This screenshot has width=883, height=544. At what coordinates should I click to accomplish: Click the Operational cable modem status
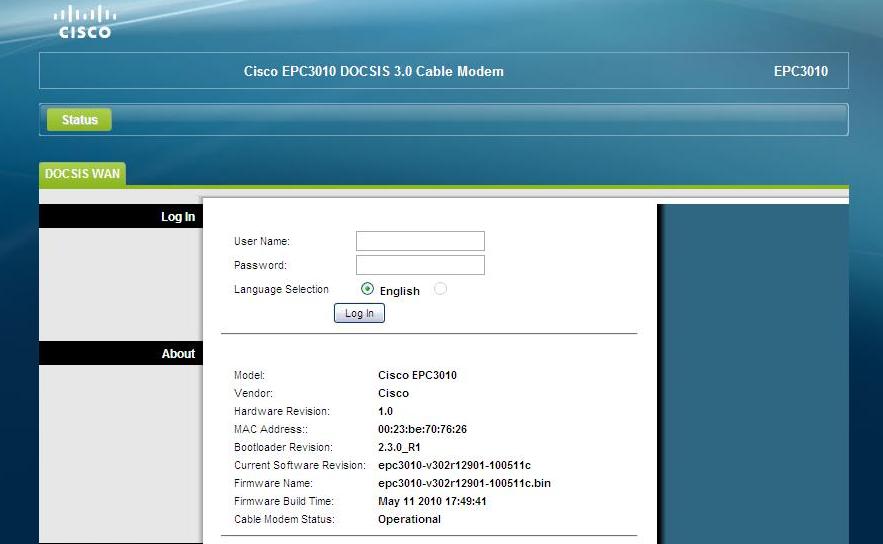pyautogui.click(x=409, y=519)
